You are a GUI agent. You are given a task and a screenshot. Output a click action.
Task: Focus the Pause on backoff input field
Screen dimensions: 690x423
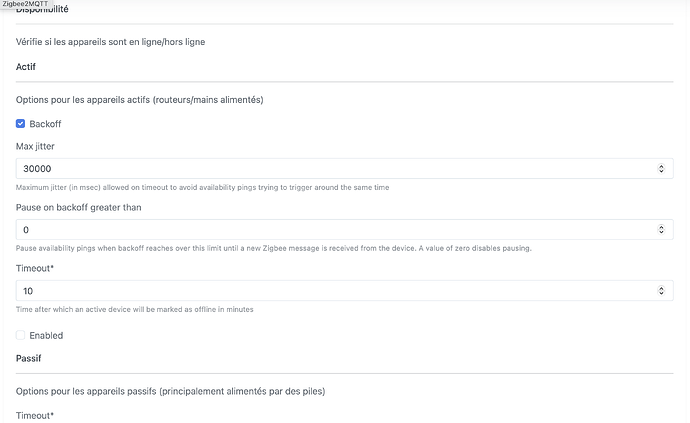coord(330,230)
